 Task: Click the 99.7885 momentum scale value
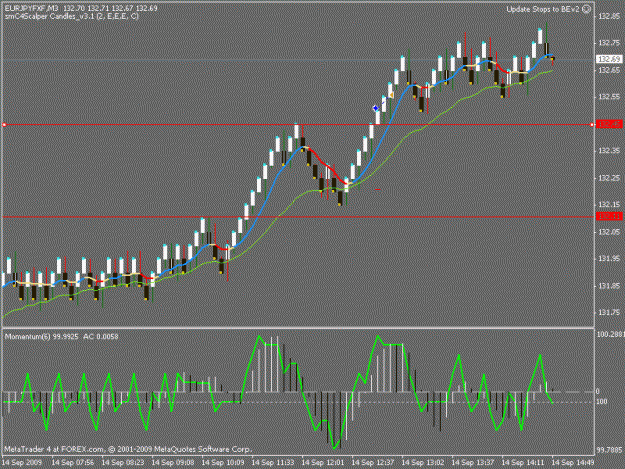click(609, 450)
